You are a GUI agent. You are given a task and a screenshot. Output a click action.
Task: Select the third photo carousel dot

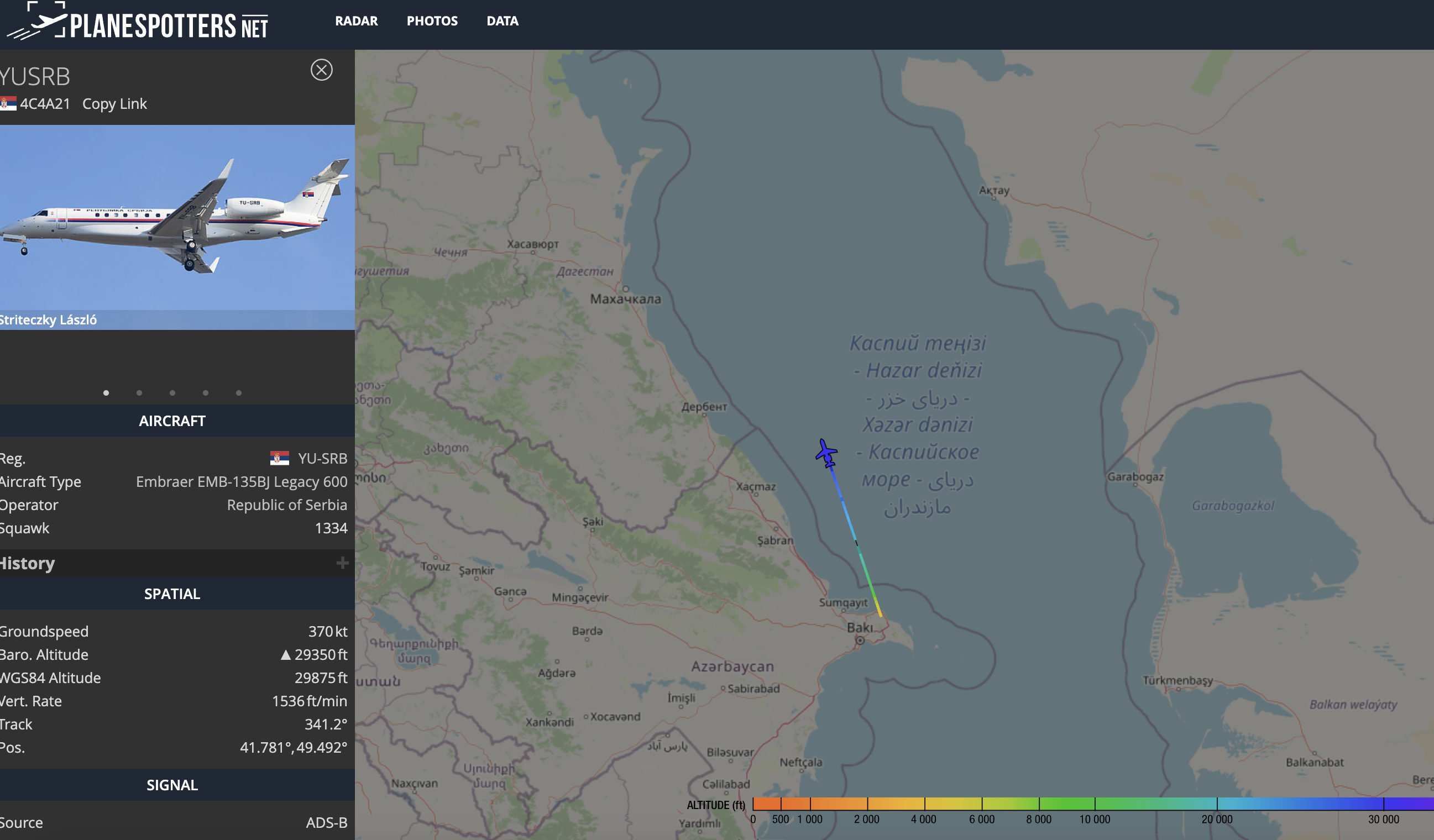click(x=172, y=393)
